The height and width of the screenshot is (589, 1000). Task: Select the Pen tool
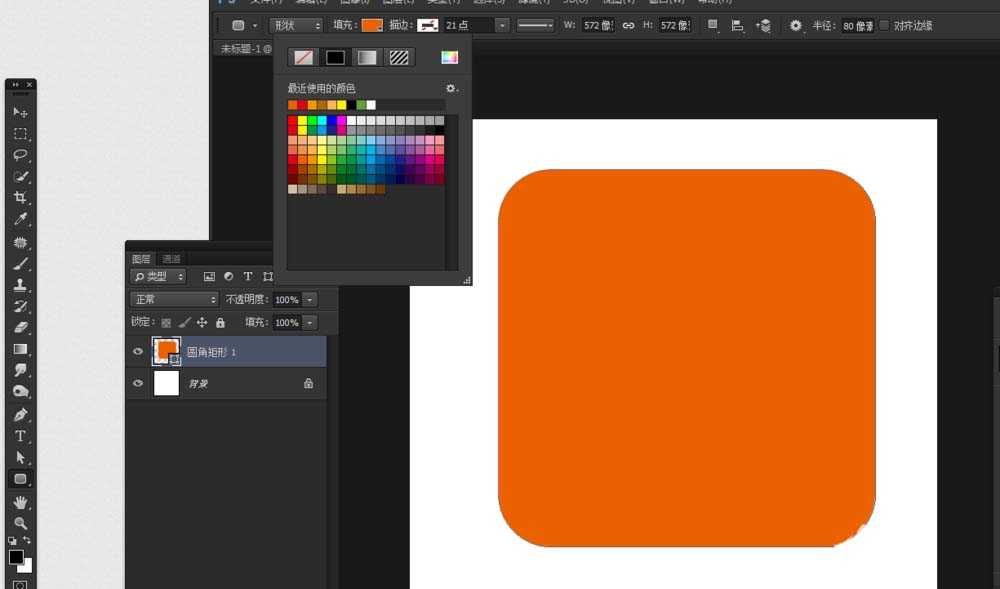click(x=20, y=414)
